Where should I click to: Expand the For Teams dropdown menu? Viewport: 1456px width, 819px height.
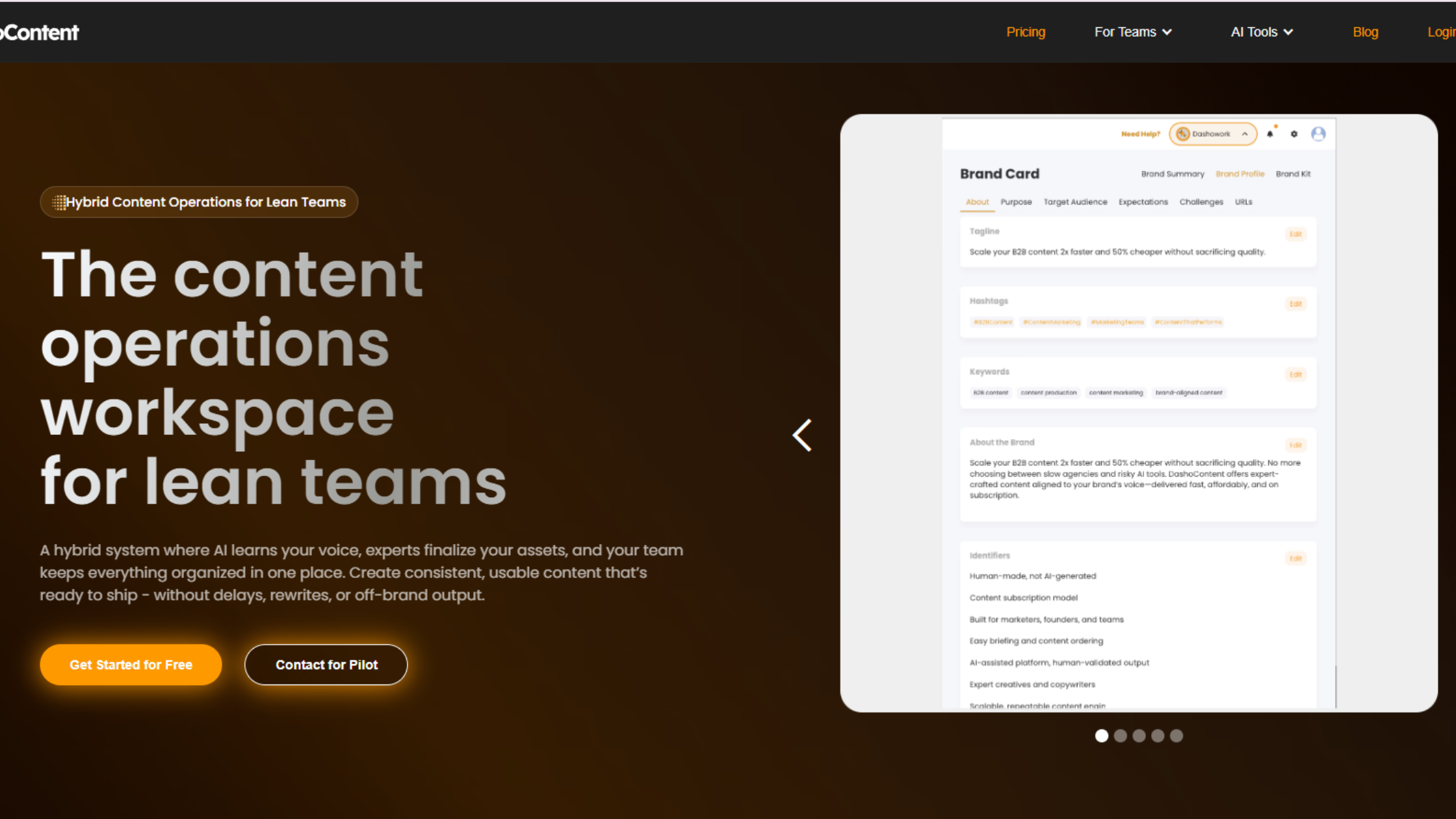[x=1132, y=31]
